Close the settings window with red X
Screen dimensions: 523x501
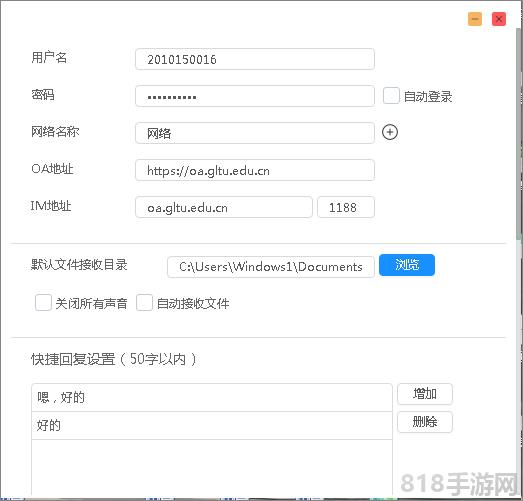click(x=499, y=19)
